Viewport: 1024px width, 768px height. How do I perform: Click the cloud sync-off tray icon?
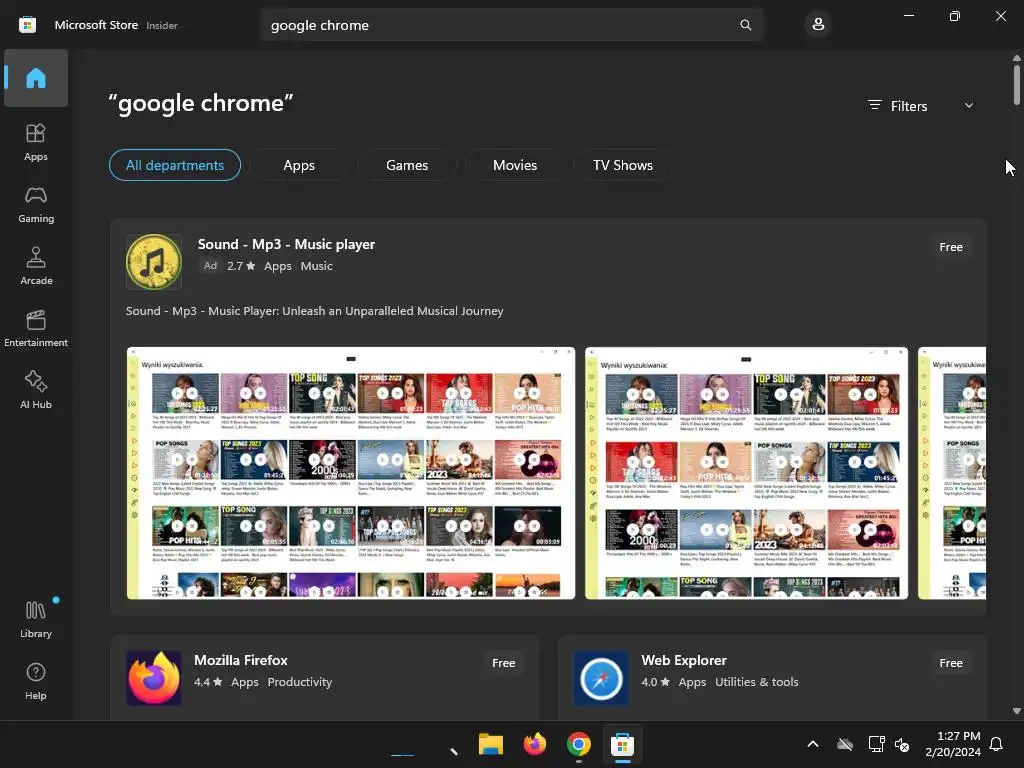click(845, 744)
